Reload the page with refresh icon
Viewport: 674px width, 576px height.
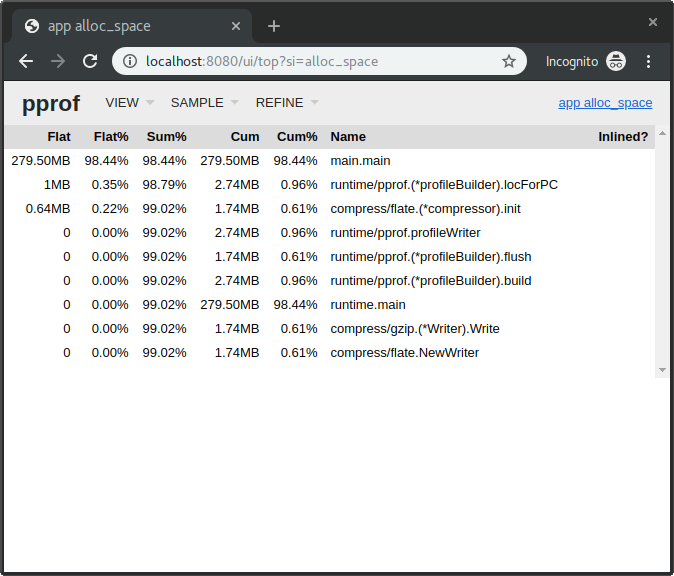pos(90,61)
